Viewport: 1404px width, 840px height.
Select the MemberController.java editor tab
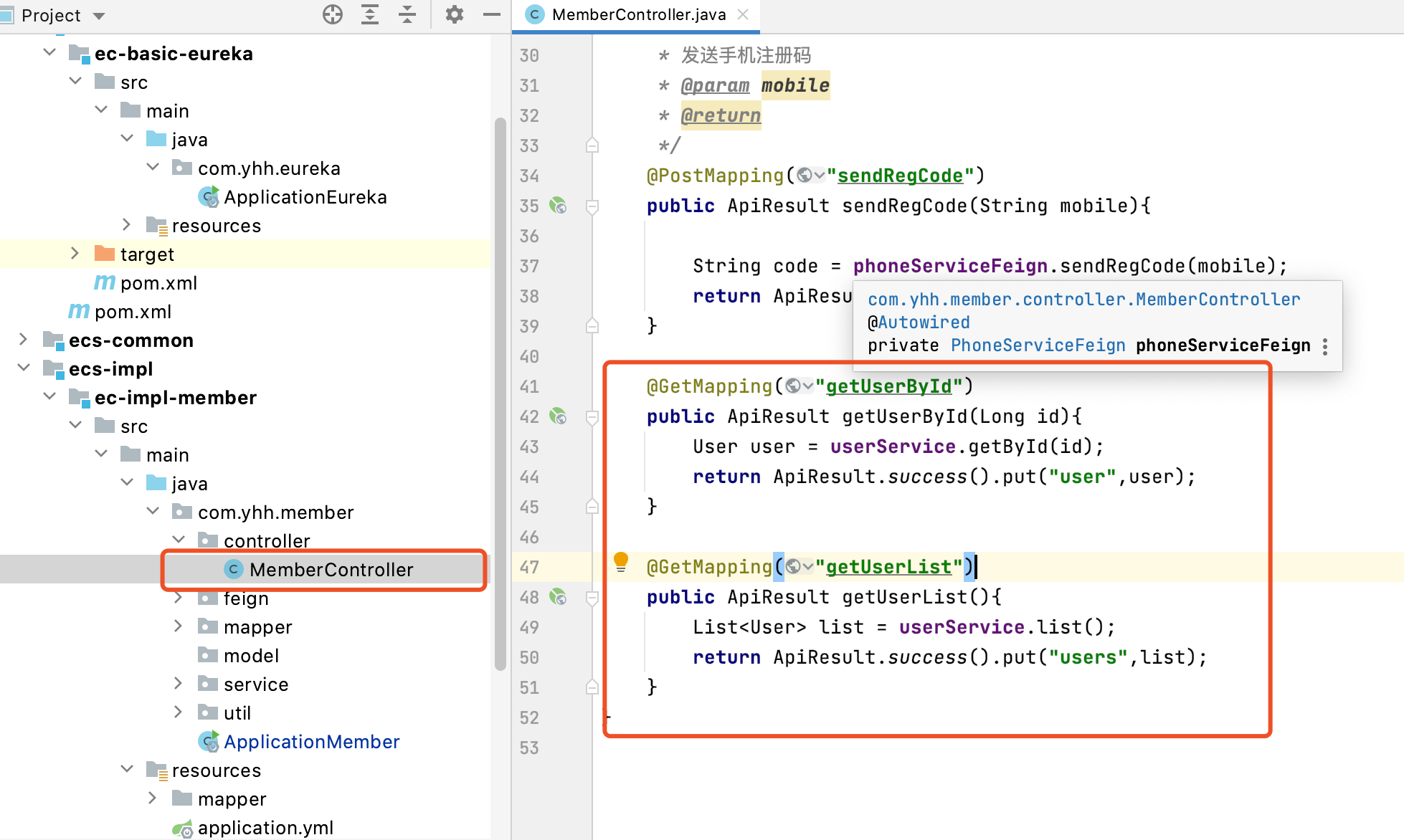638,15
